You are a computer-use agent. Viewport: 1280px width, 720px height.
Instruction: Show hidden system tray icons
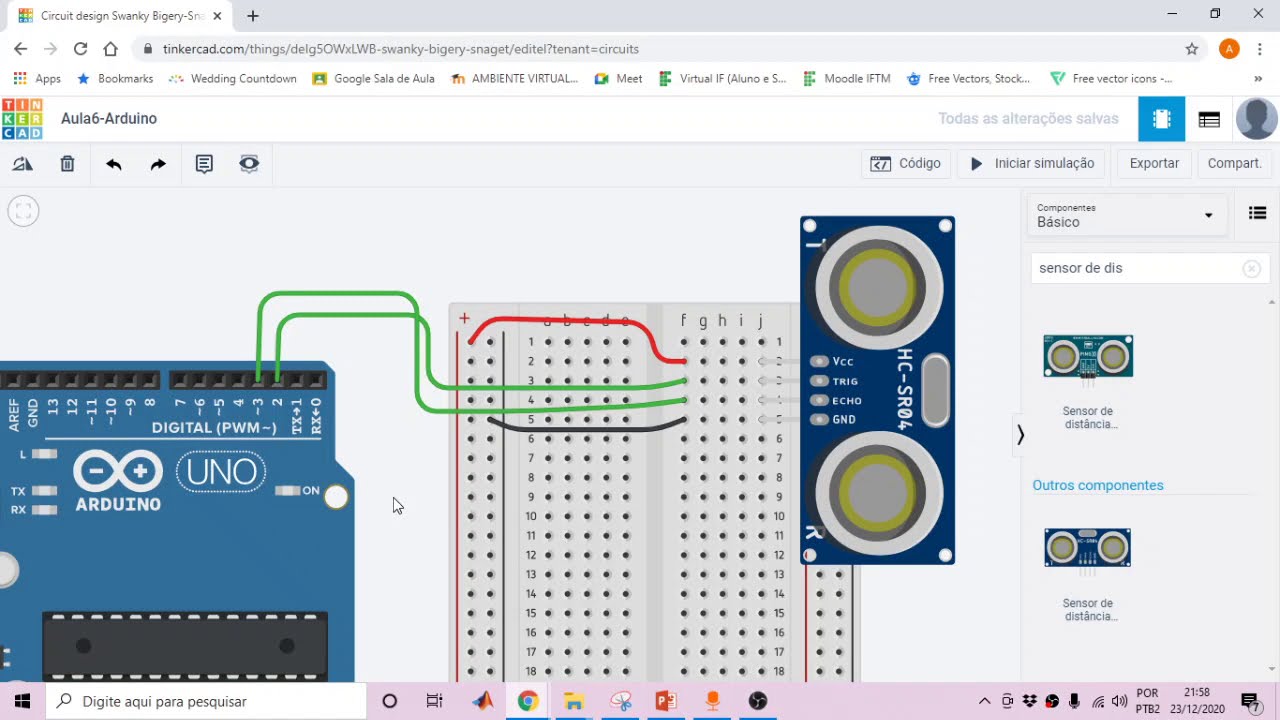pyautogui.click(x=984, y=701)
